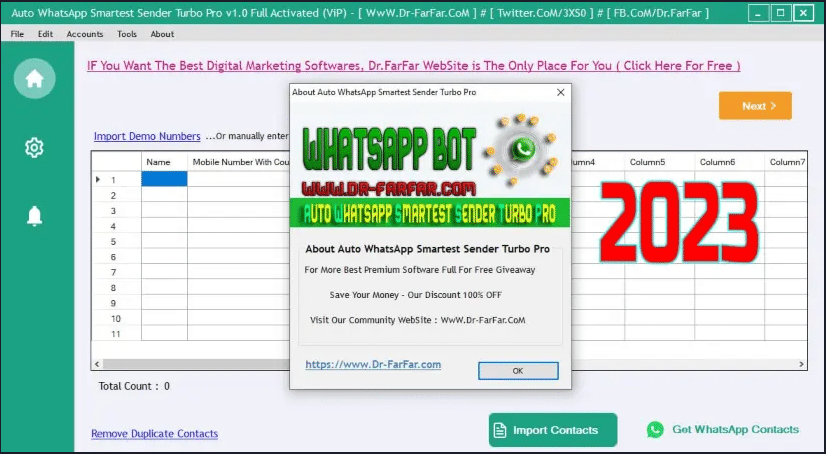This screenshot has width=826, height=454.
Task: Close the About dialog with the X
Action: 560,92
